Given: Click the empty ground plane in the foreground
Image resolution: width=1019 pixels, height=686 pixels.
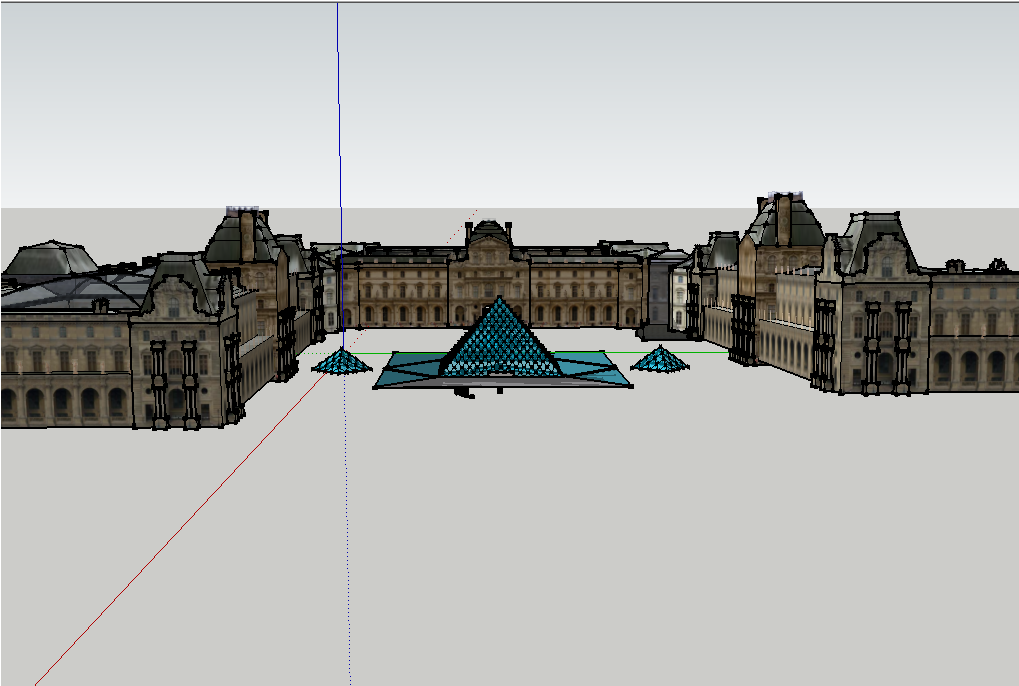Looking at the screenshot, I should pyautogui.click(x=600, y=550).
